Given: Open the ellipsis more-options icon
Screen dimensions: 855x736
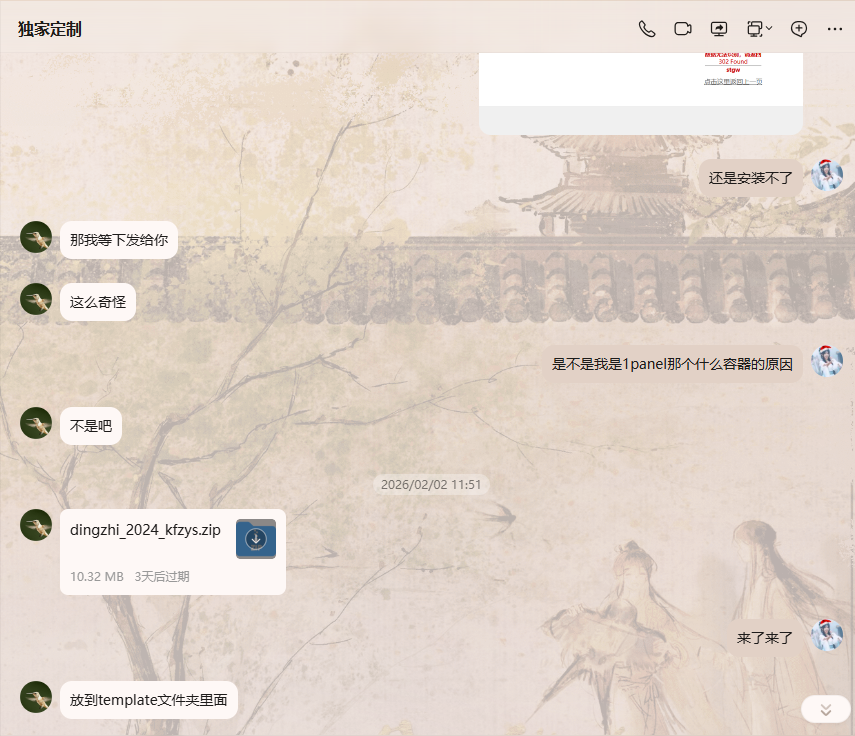Looking at the screenshot, I should (835, 28).
